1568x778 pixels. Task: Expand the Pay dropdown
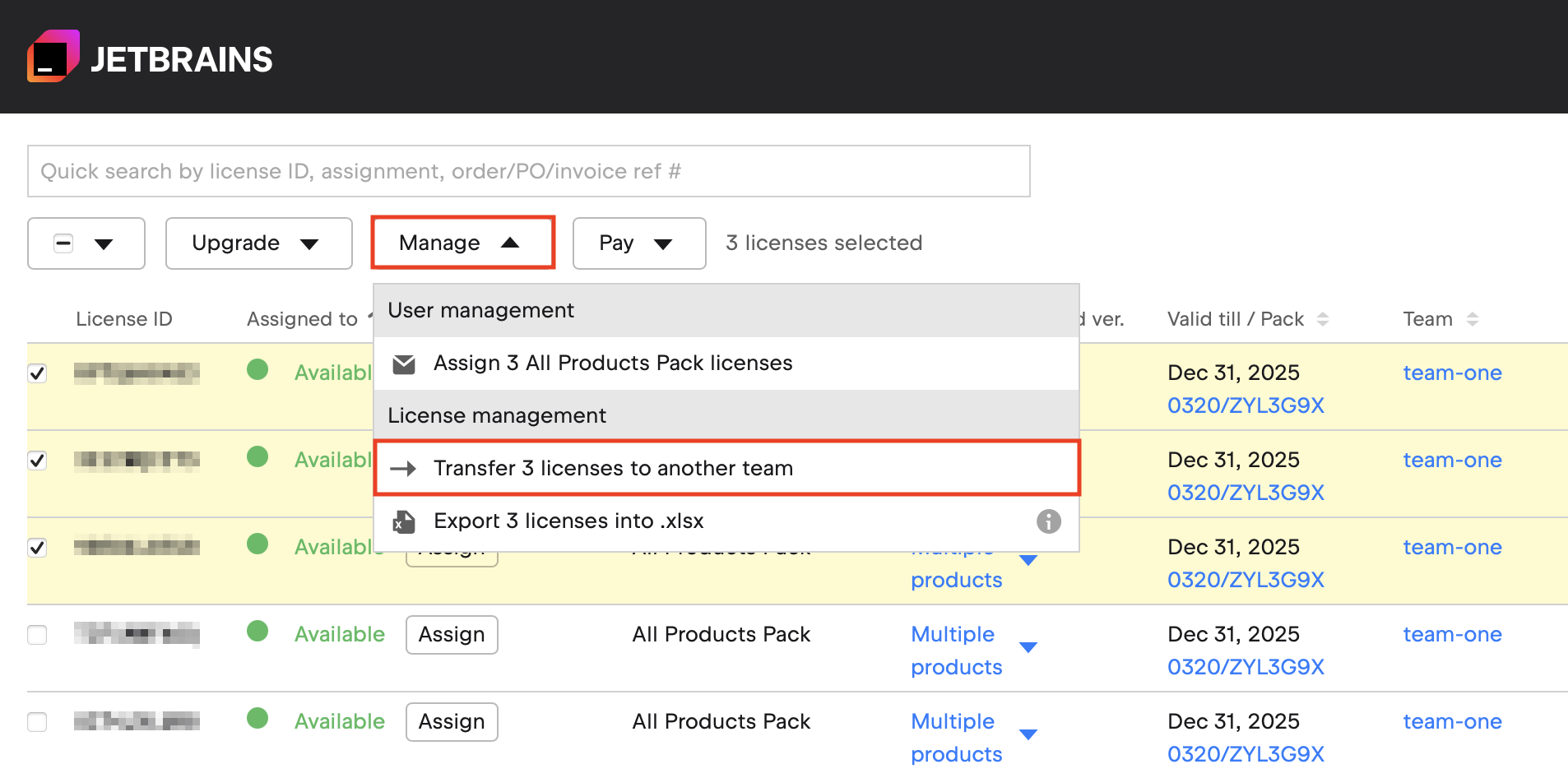(x=638, y=243)
